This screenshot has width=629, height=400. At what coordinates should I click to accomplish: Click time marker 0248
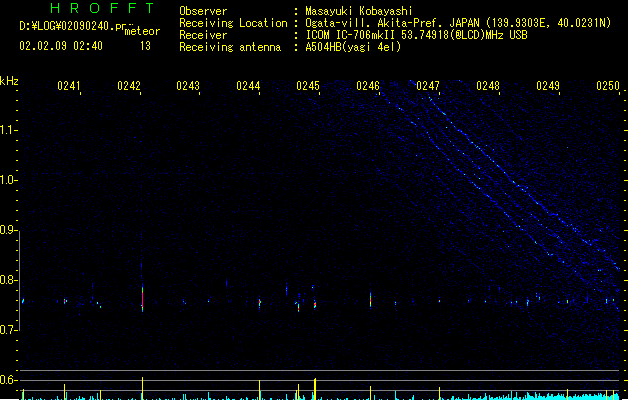coord(488,86)
